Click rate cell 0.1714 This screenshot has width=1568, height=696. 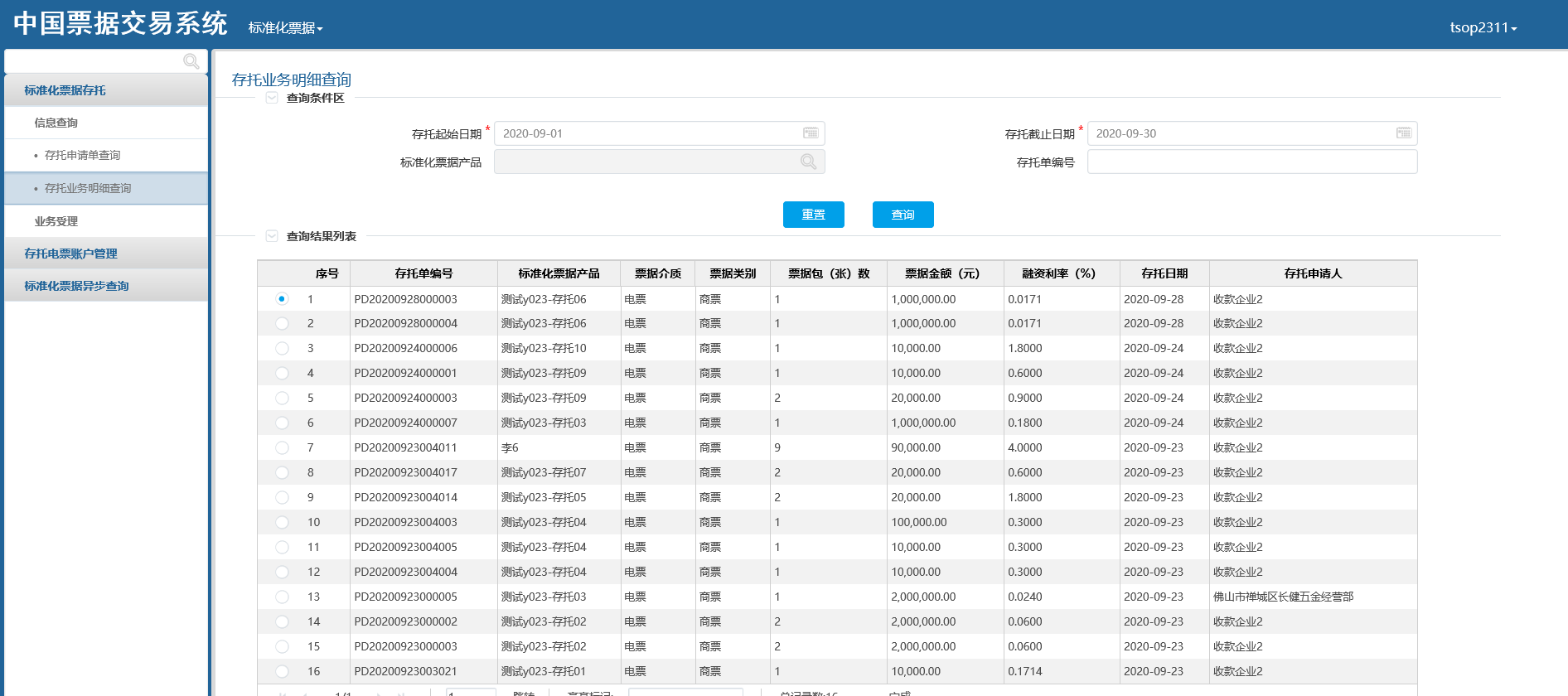[1025, 671]
